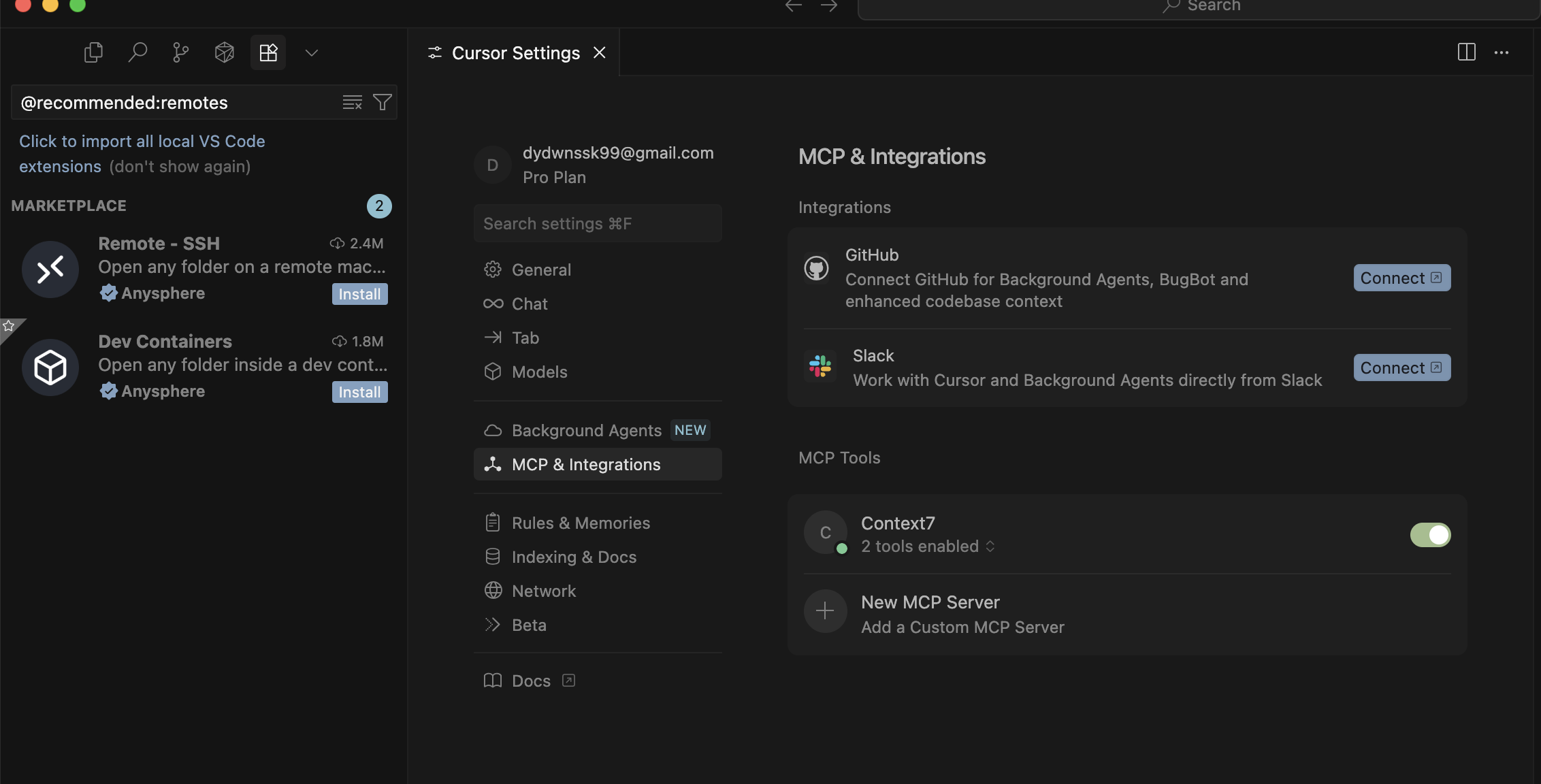Open the Explorer files icon in sidebar
Screen dimensions: 1541x784
click(93, 52)
